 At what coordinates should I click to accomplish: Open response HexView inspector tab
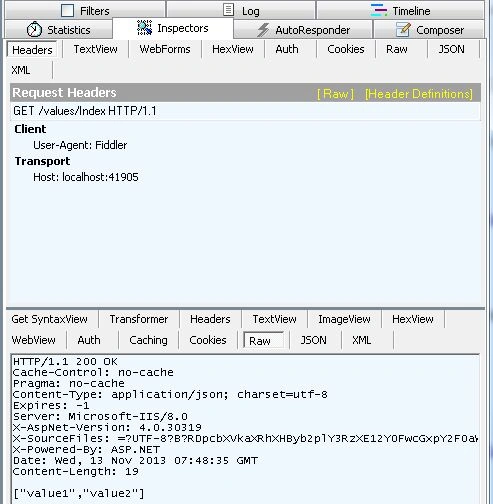(413, 319)
